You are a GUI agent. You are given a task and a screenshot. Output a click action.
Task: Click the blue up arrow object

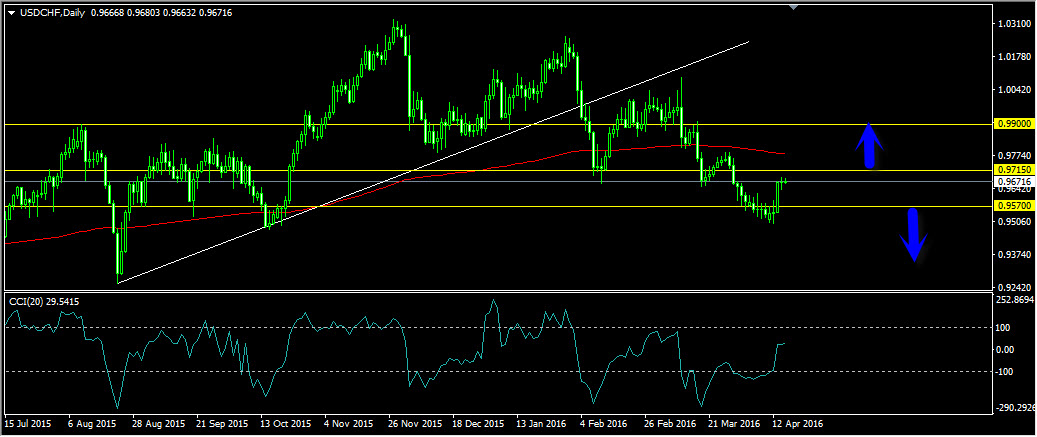click(871, 145)
